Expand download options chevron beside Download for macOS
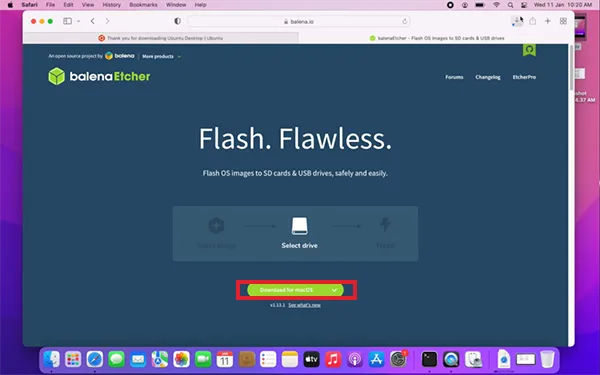The image size is (600, 375). (x=334, y=290)
